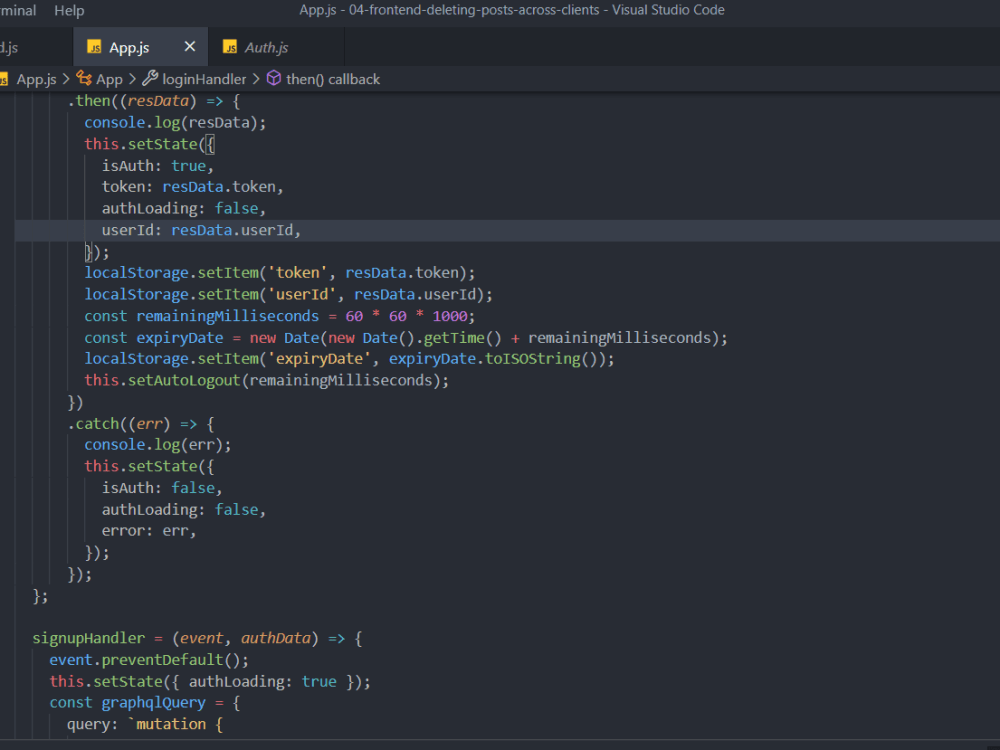Switch to the App.js tab
1000x750 pixels.
(129, 47)
